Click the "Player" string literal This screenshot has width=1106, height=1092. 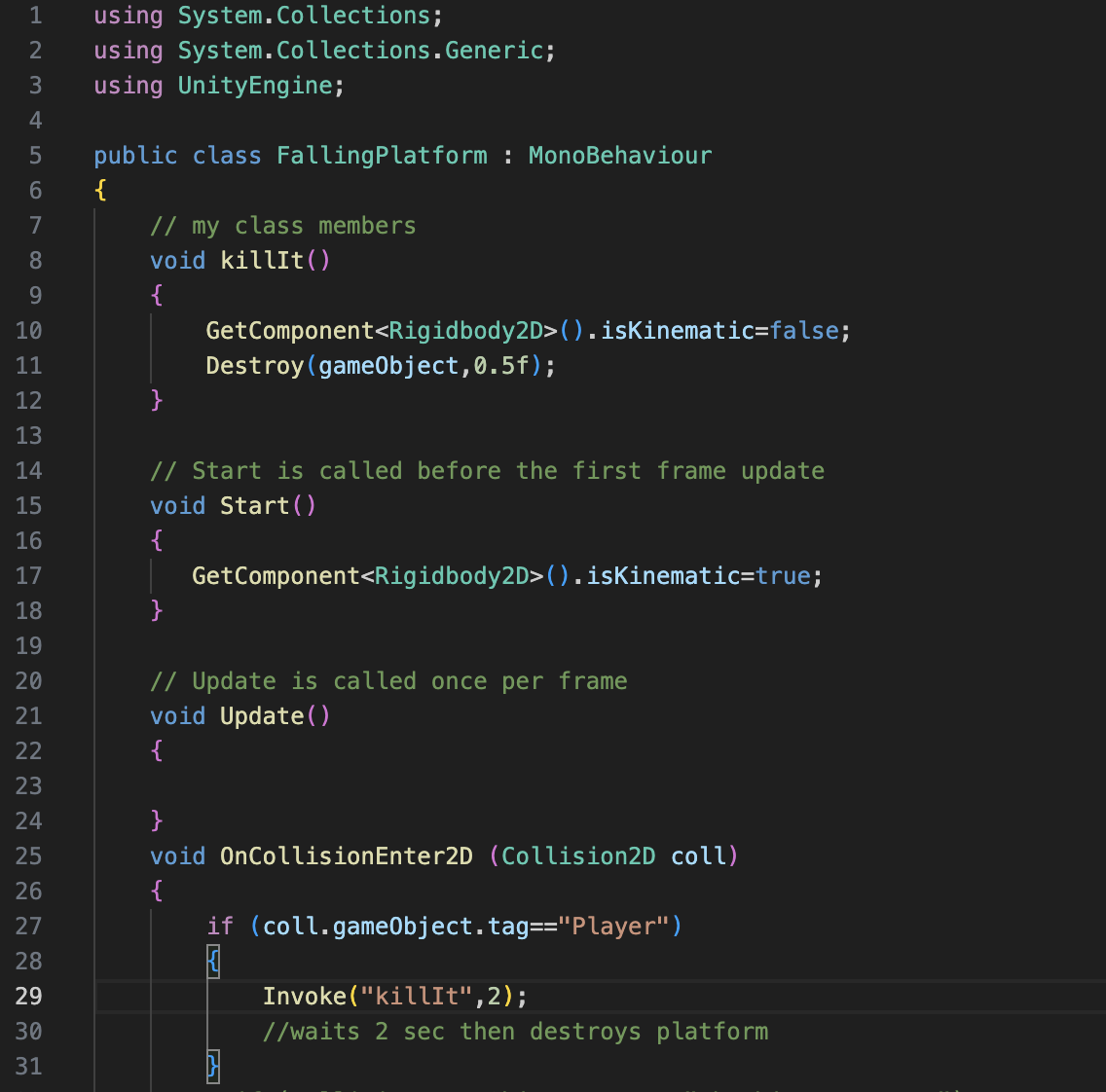coord(613,927)
